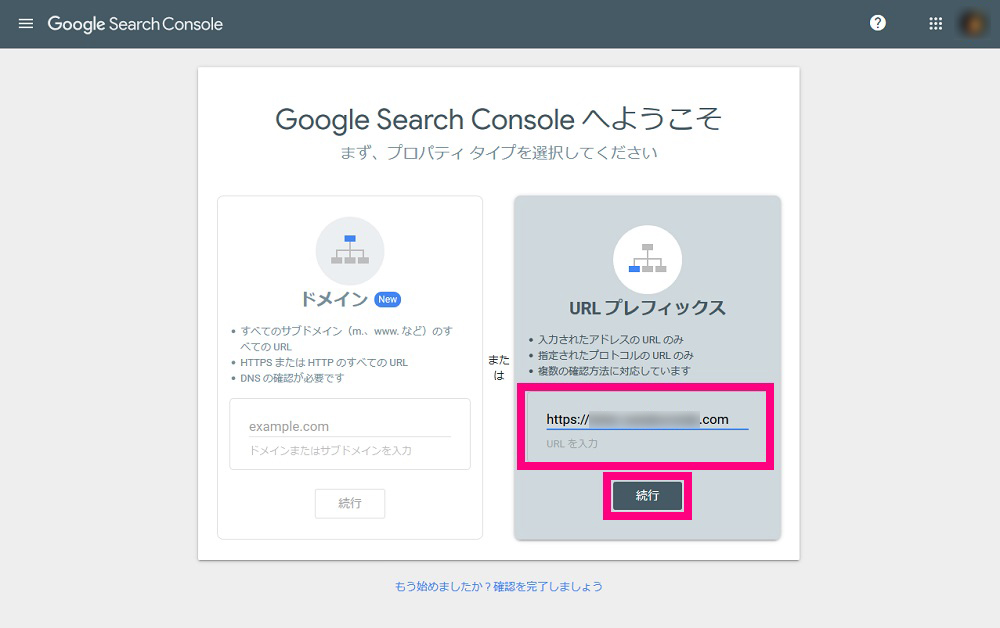Click the Domain property sitemap icon
The image size is (1000, 628).
350,251
